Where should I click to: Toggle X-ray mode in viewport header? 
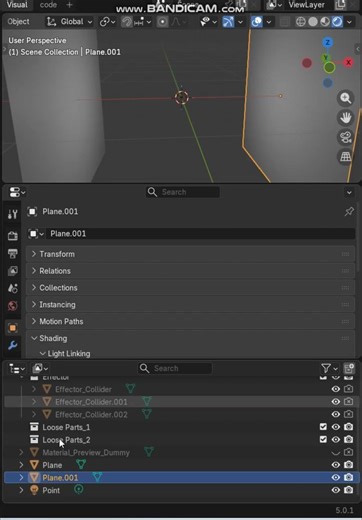tap(284, 22)
